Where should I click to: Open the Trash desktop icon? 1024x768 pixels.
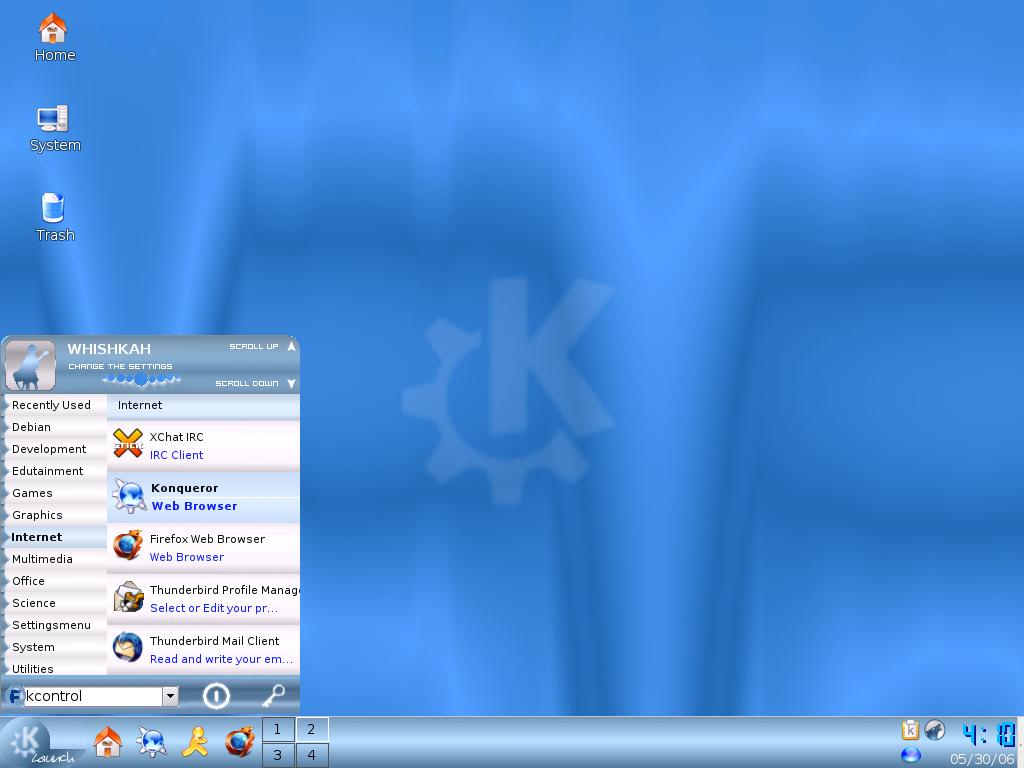pos(54,217)
